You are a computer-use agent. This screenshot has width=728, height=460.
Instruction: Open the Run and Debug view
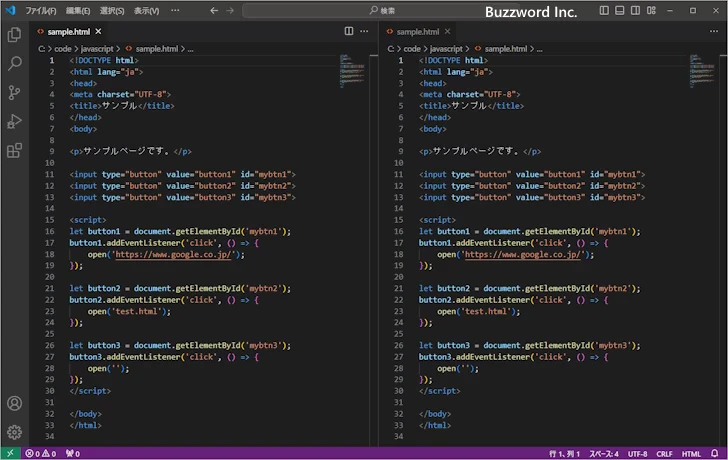[x=14, y=121]
